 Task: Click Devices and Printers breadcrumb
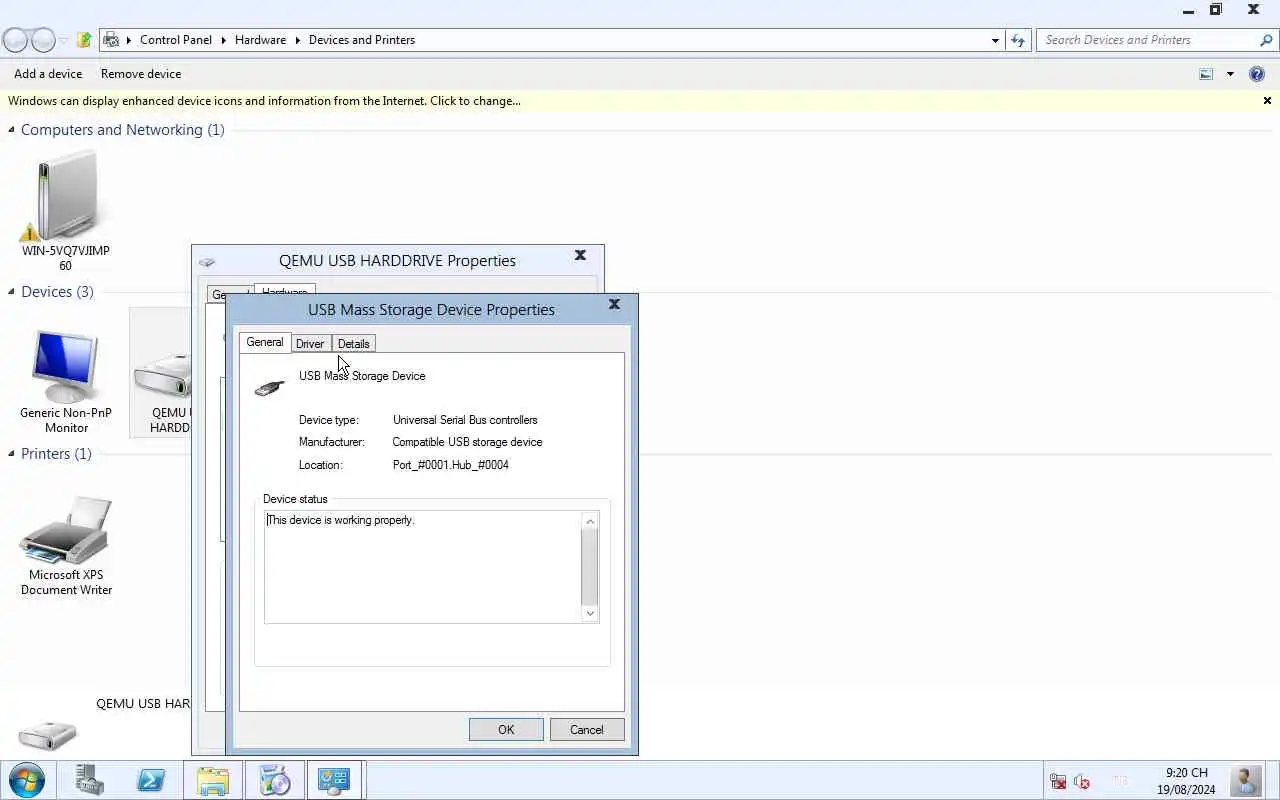click(362, 40)
